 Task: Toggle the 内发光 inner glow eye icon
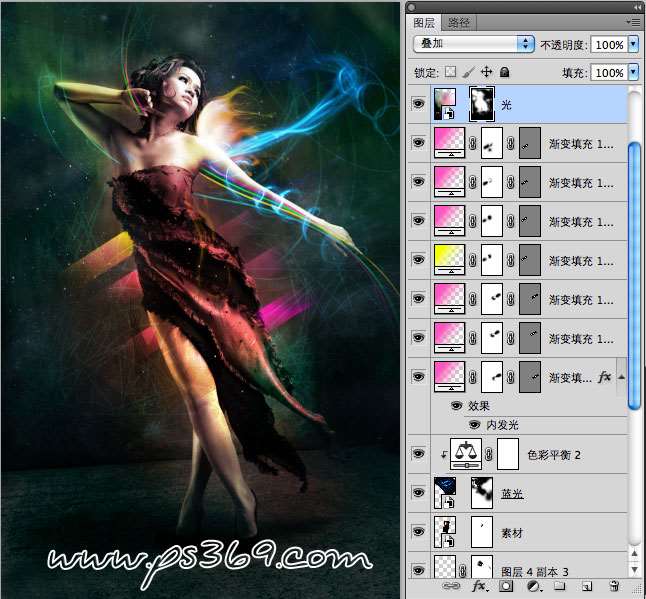(x=475, y=424)
